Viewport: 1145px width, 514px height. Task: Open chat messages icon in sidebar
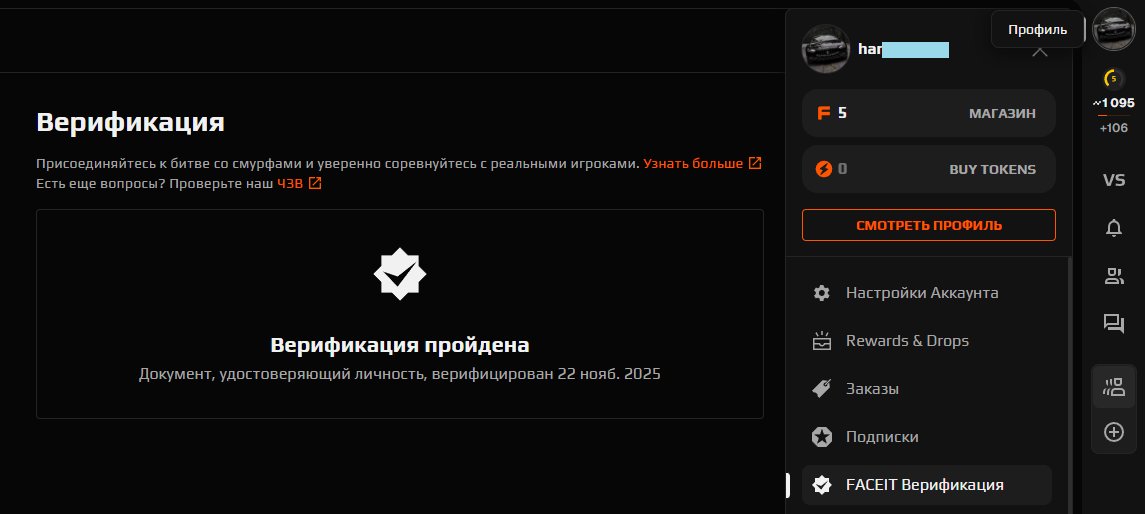[1114, 324]
